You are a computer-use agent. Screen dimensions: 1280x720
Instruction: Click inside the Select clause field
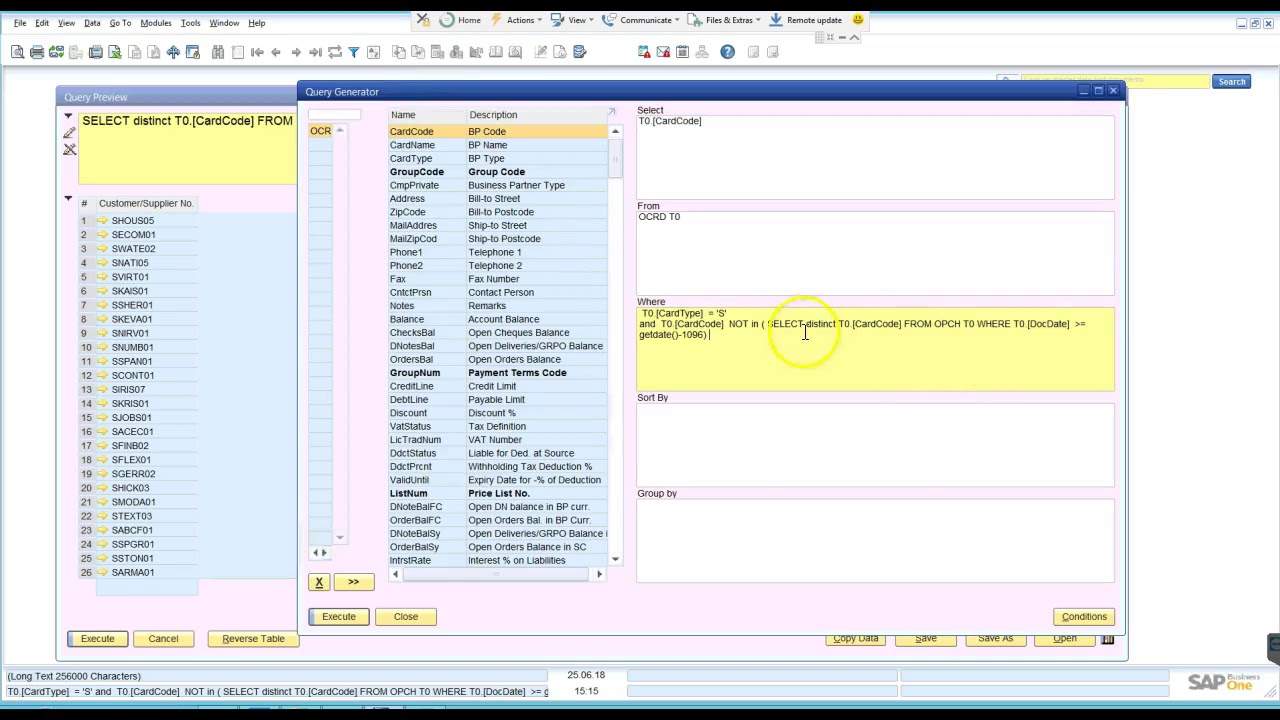[875, 157]
